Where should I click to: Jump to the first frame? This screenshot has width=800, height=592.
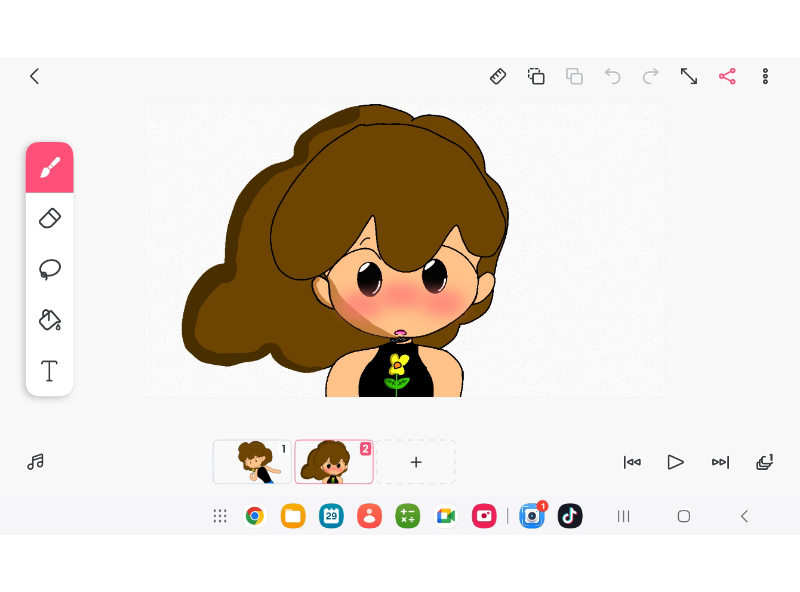coord(632,462)
